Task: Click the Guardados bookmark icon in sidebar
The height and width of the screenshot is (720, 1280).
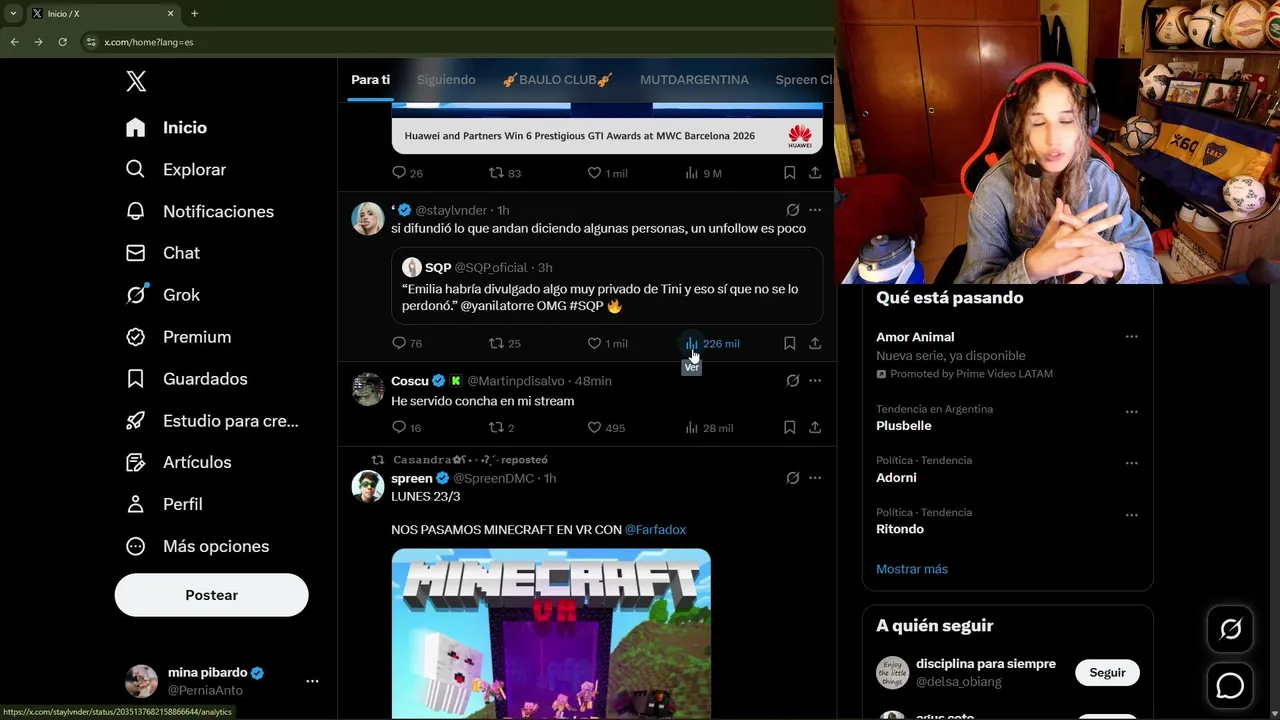Action: [136, 379]
